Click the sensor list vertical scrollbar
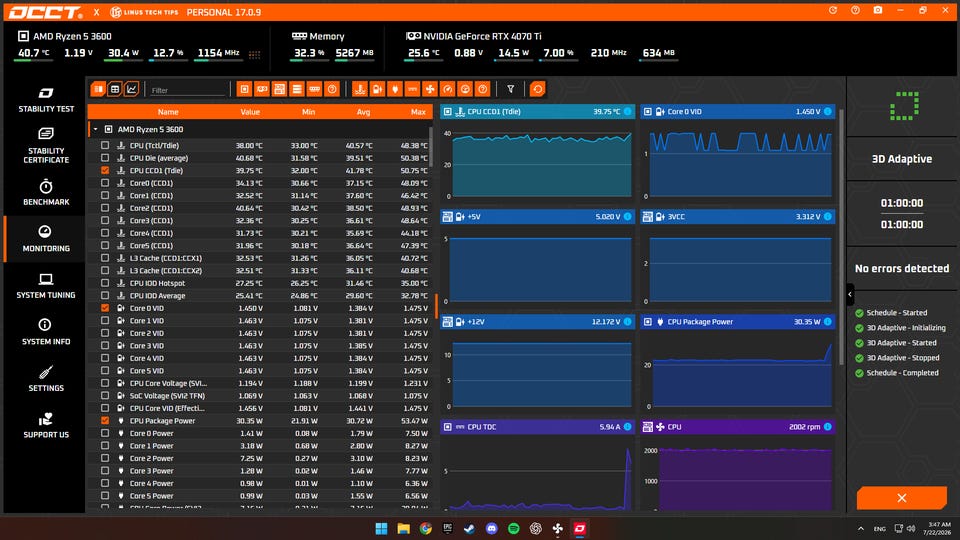Image resolution: width=960 pixels, height=540 pixels. click(431, 147)
